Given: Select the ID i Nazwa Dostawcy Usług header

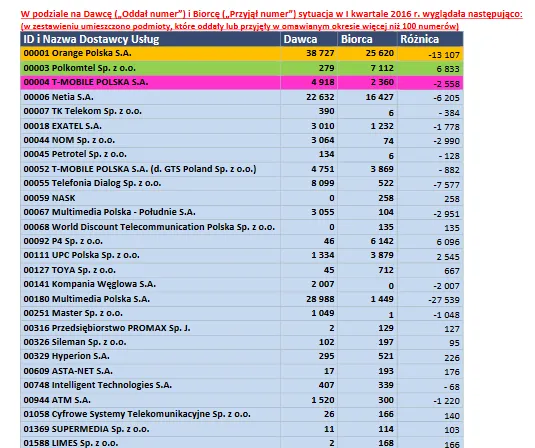Looking at the screenshot, I should click(150, 39).
